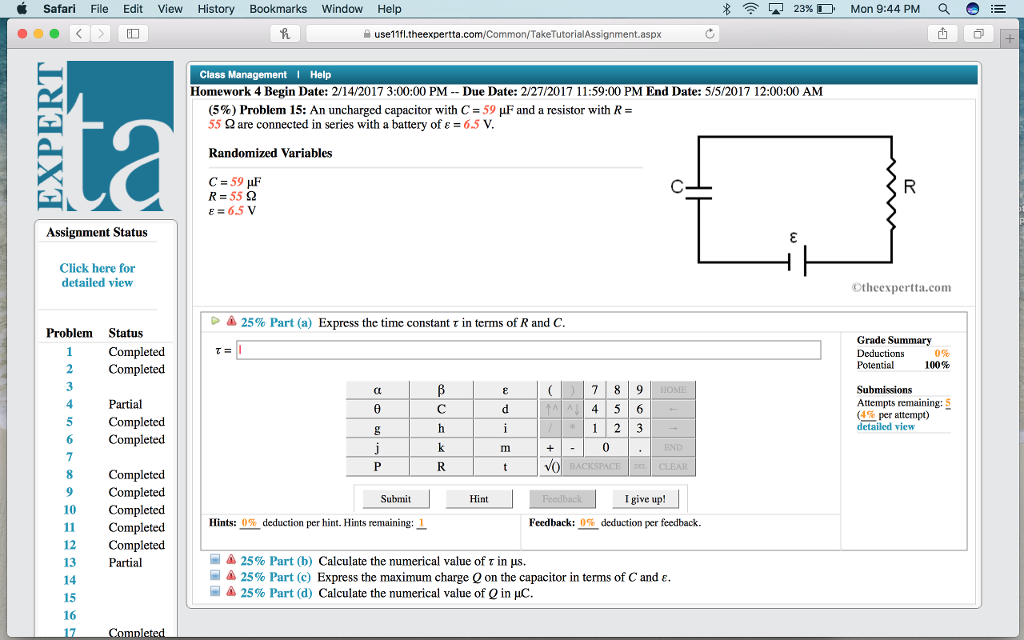Viewport: 1024px width, 640px height.
Task: Open the History menu
Action: click(216, 9)
